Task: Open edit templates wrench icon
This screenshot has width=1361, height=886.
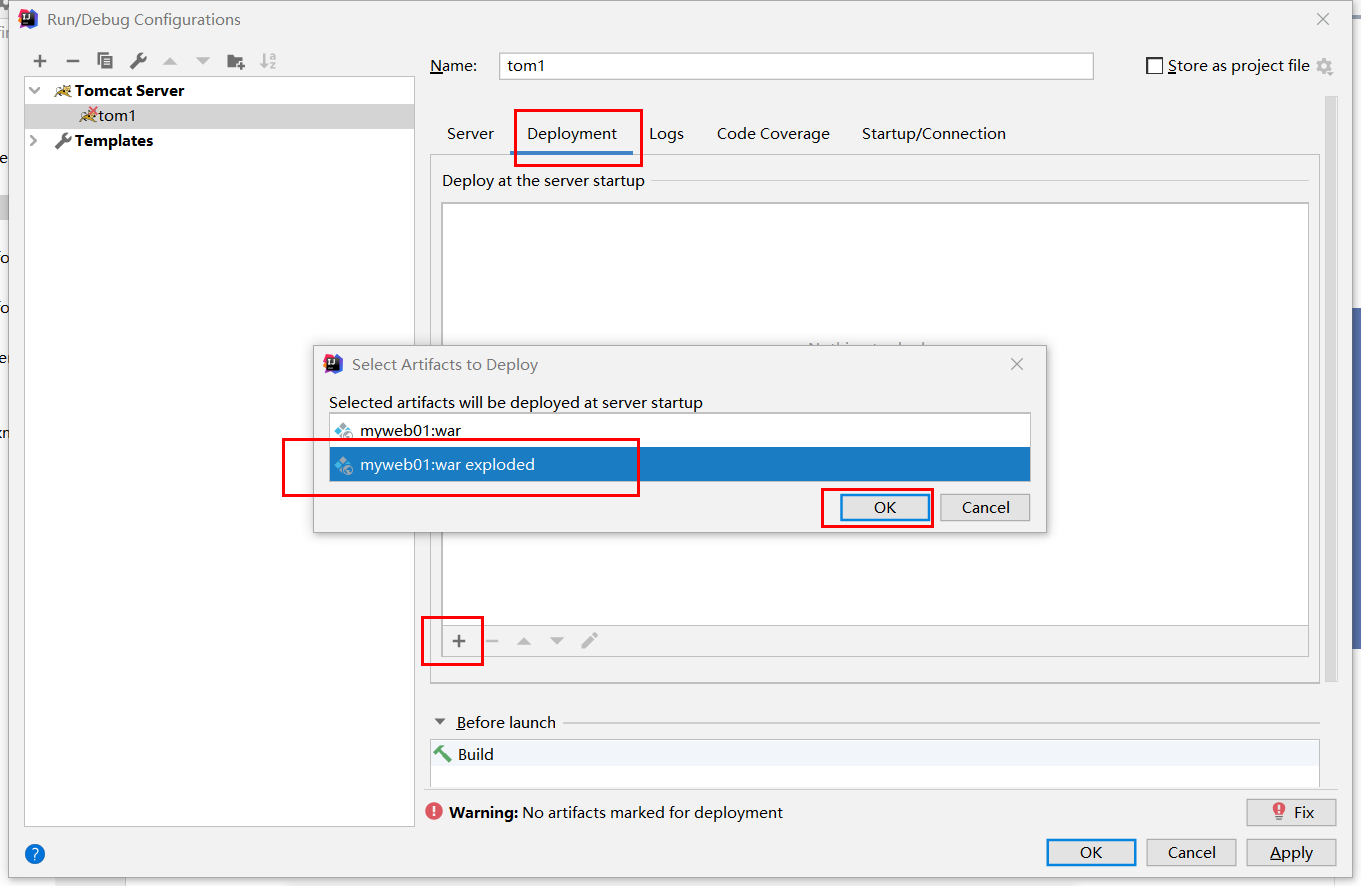Action: click(138, 61)
